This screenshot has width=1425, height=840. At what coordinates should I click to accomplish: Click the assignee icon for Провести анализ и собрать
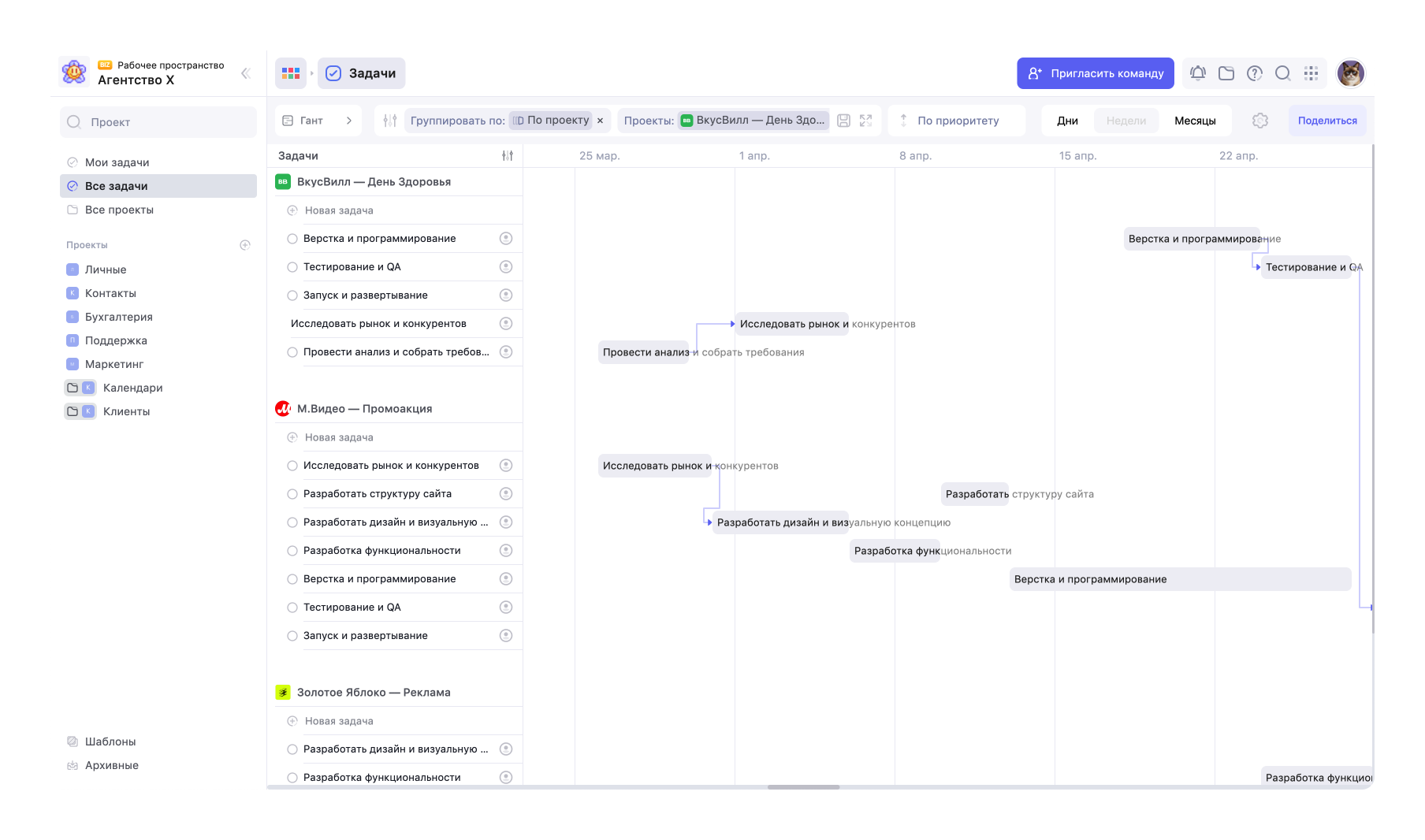tap(506, 352)
